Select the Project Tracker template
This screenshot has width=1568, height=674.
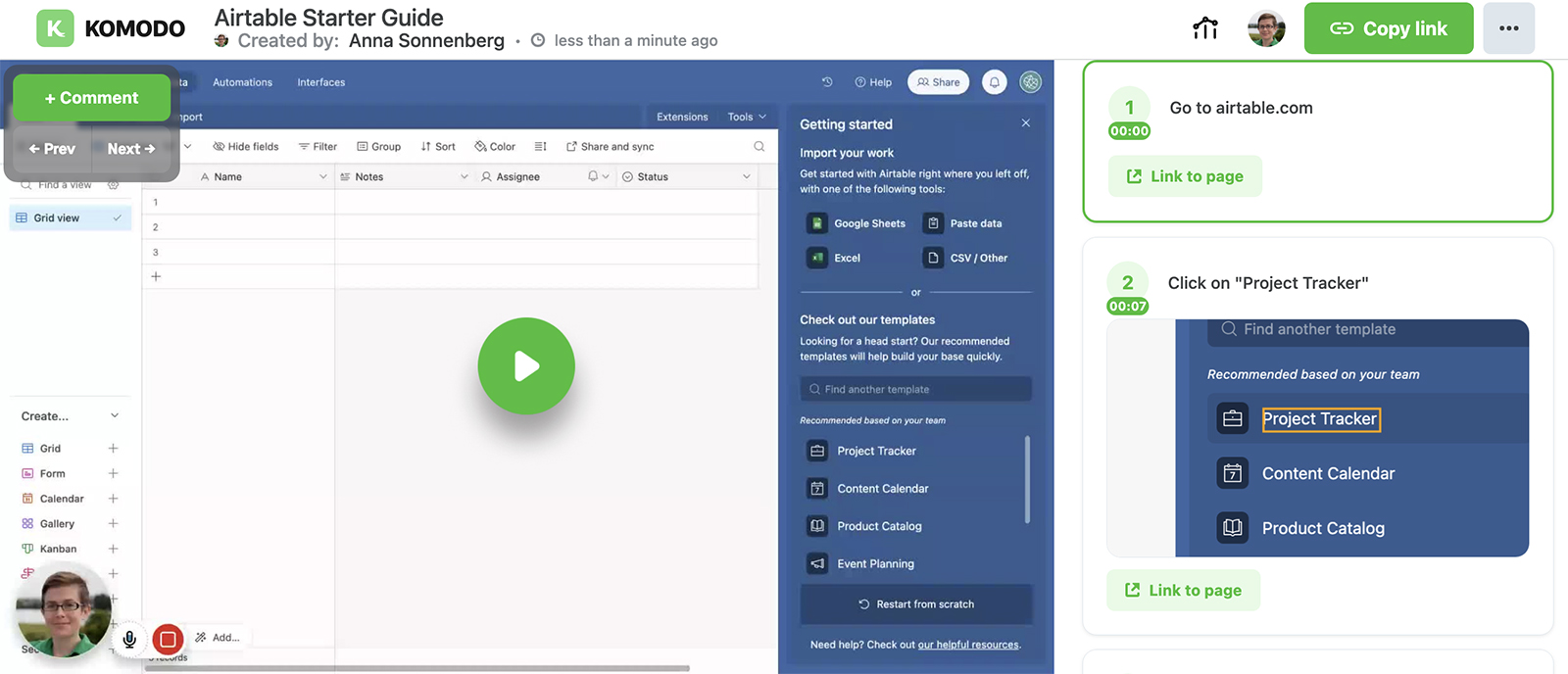[x=912, y=452]
